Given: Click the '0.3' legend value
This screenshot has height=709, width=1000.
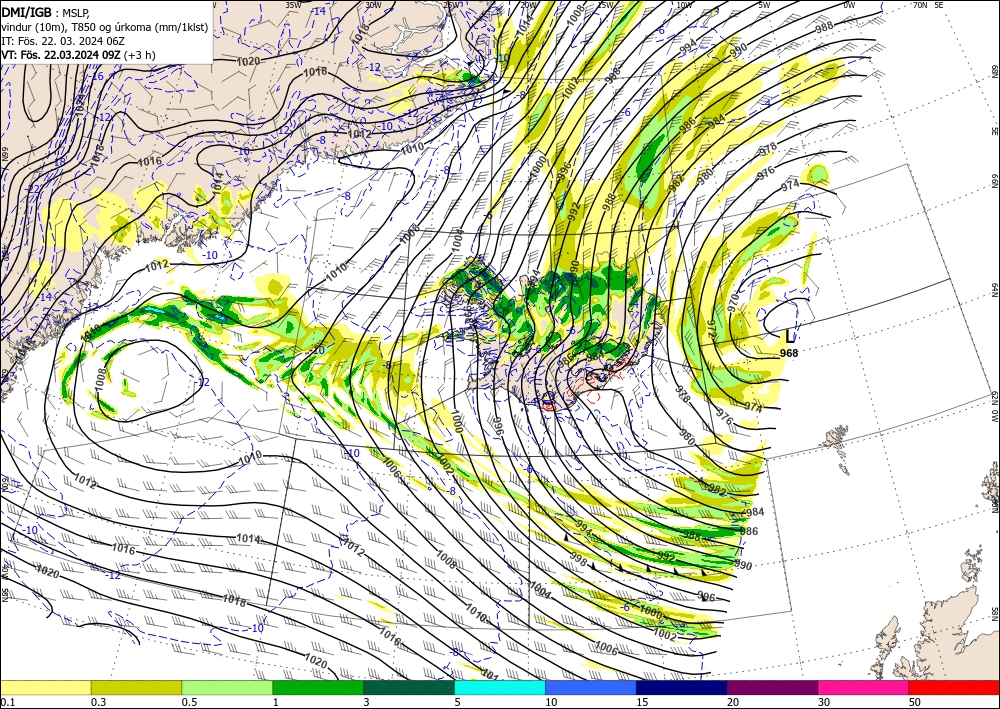Looking at the screenshot, I should click(98, 702).
